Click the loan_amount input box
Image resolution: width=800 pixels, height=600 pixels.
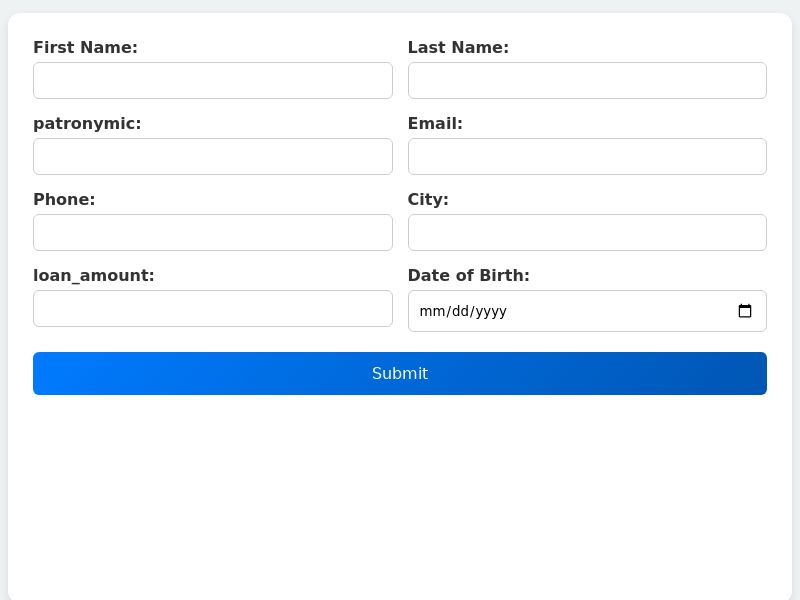(x=213, y=308)
